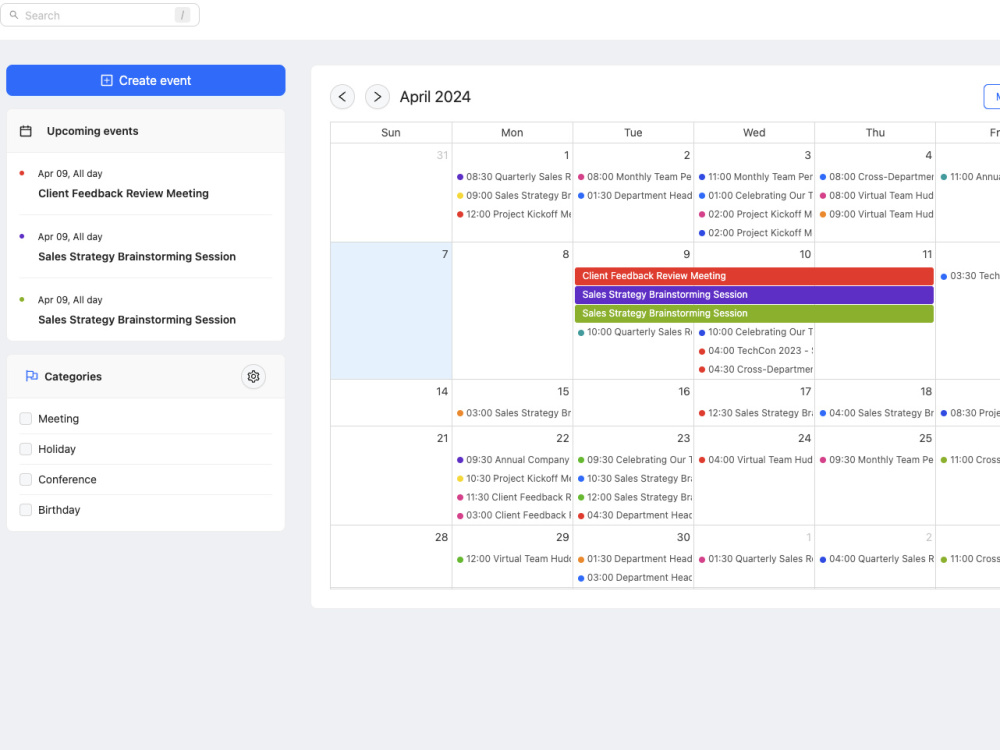This screenshot has height=750, width=1000.
Task: Open 12:00 Project Kickoff event on April 1
Action: 513,214
